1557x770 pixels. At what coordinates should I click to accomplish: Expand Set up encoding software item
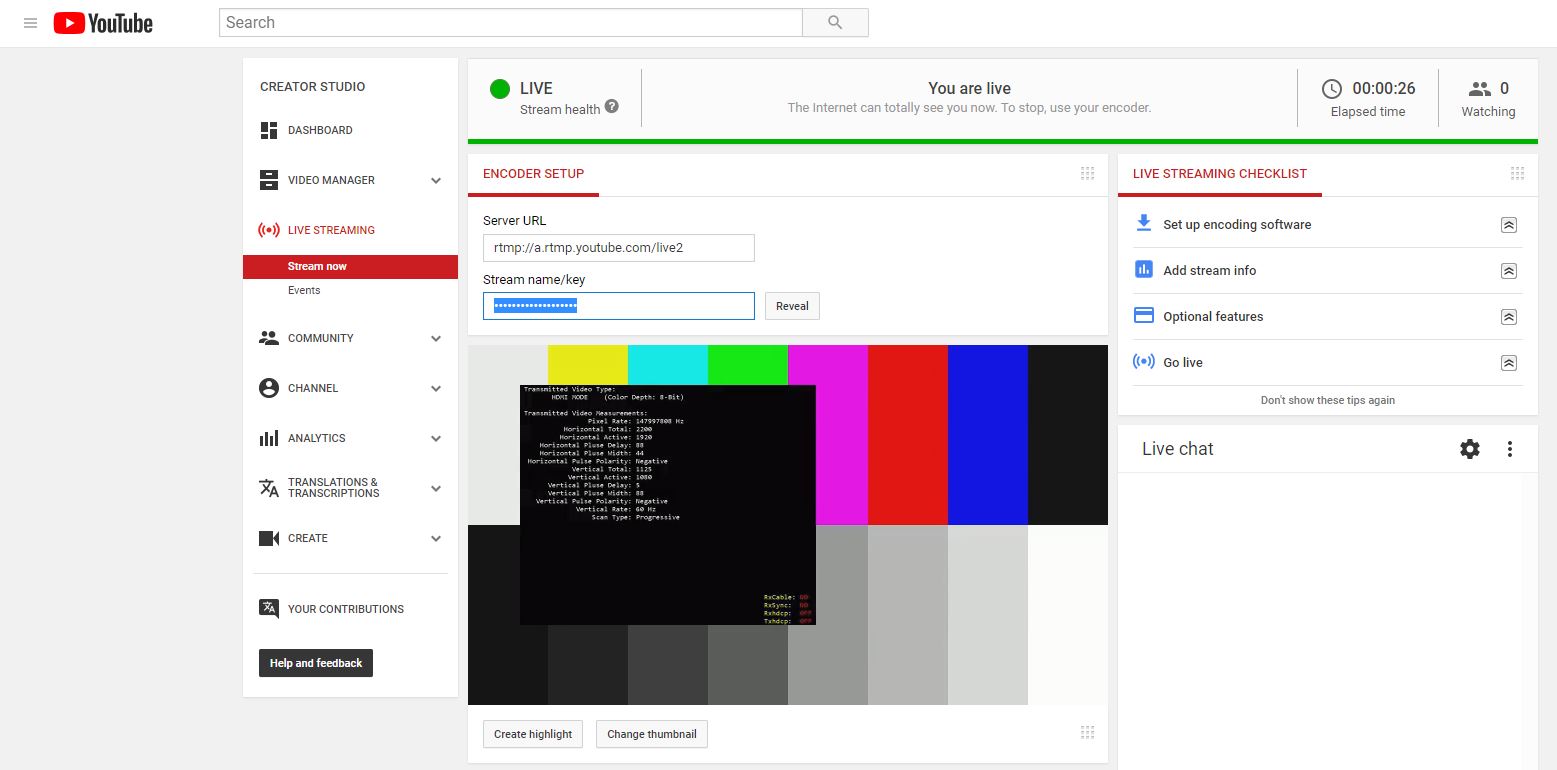pos(1509,225)
